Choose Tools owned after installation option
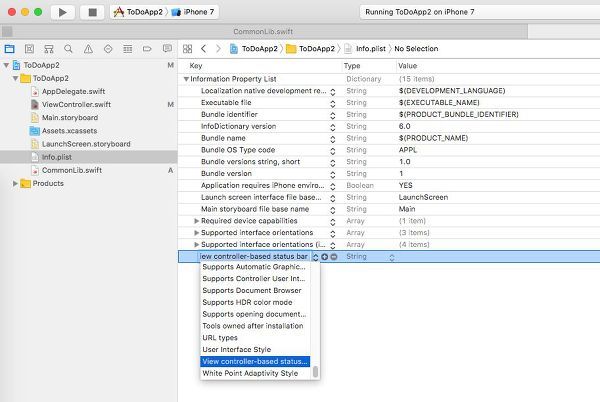 (255, 326)
